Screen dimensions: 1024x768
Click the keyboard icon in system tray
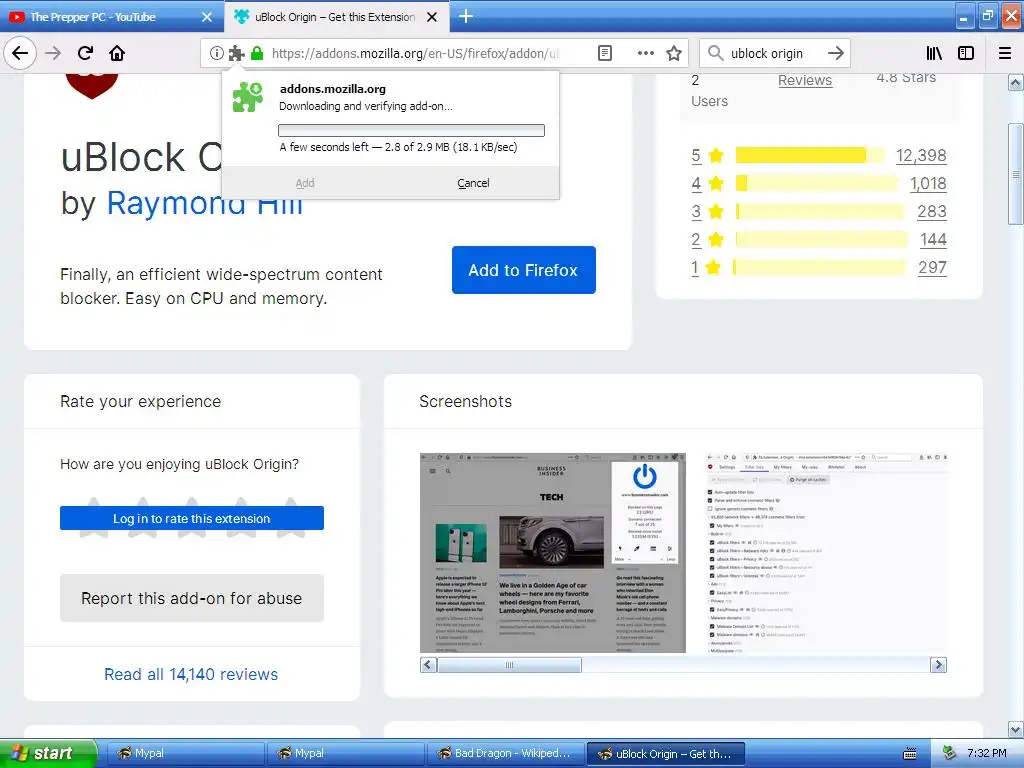910,754
